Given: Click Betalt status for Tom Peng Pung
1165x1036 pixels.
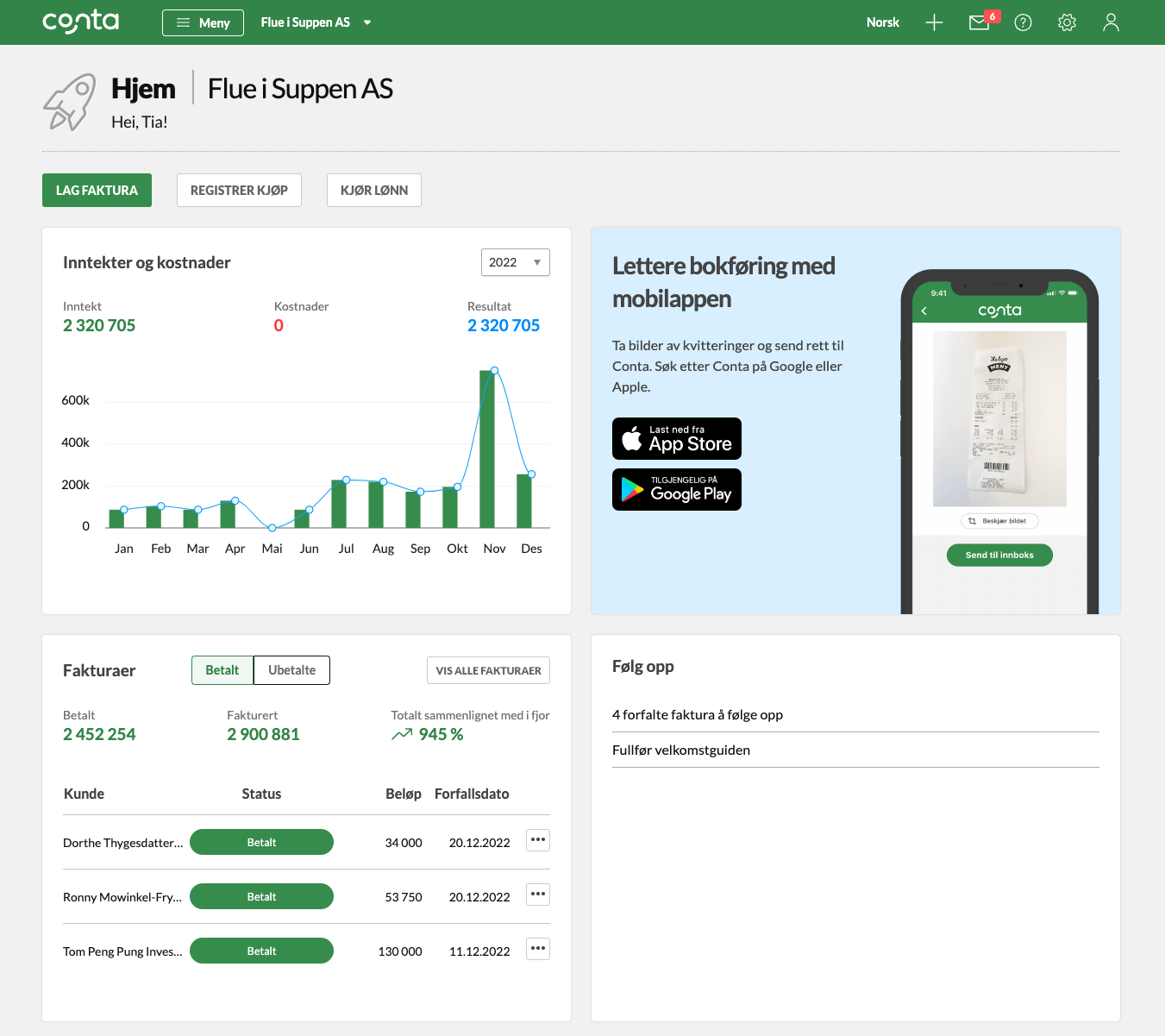Looking at the screenshot, I should pyautogui.click(x=261, y=951).
